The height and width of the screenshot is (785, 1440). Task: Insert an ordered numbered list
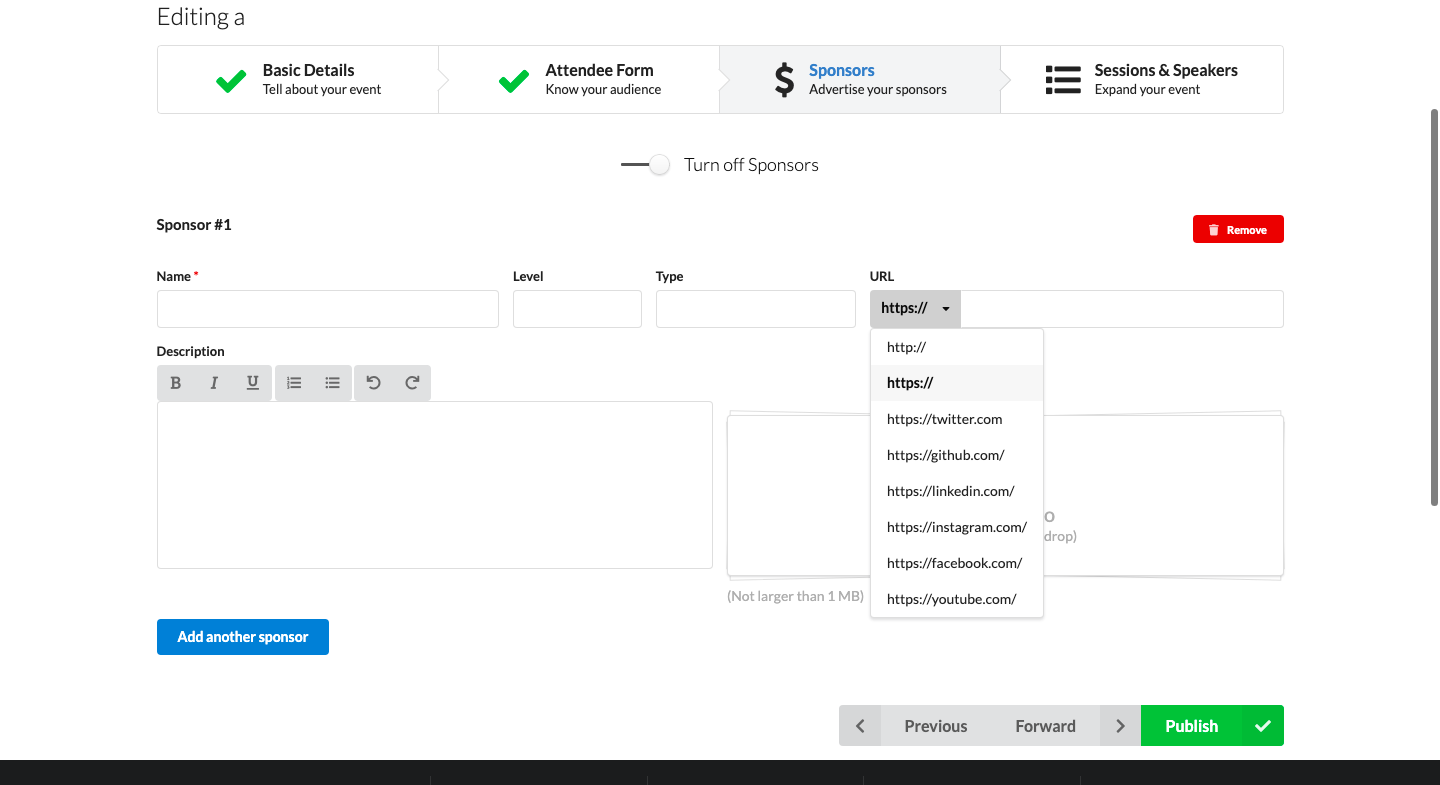(294, 383)
